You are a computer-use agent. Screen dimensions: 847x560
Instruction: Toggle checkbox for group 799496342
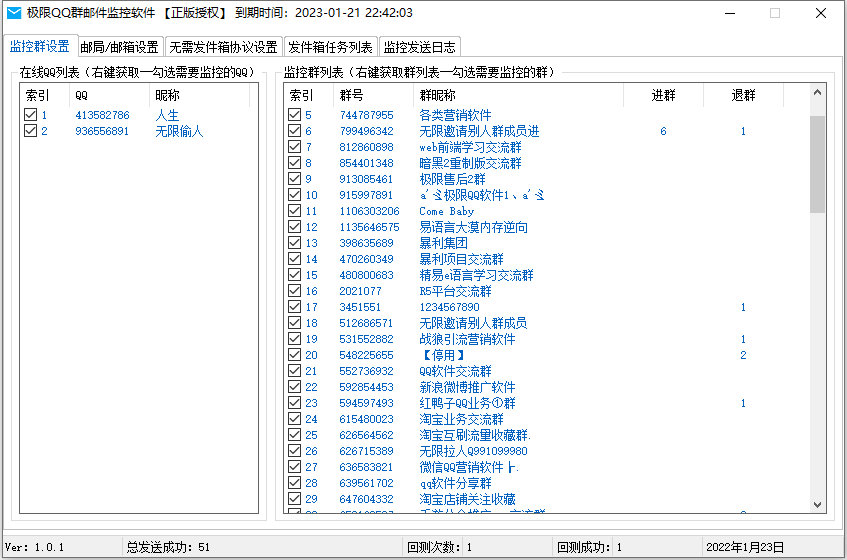tap(294, 131)
